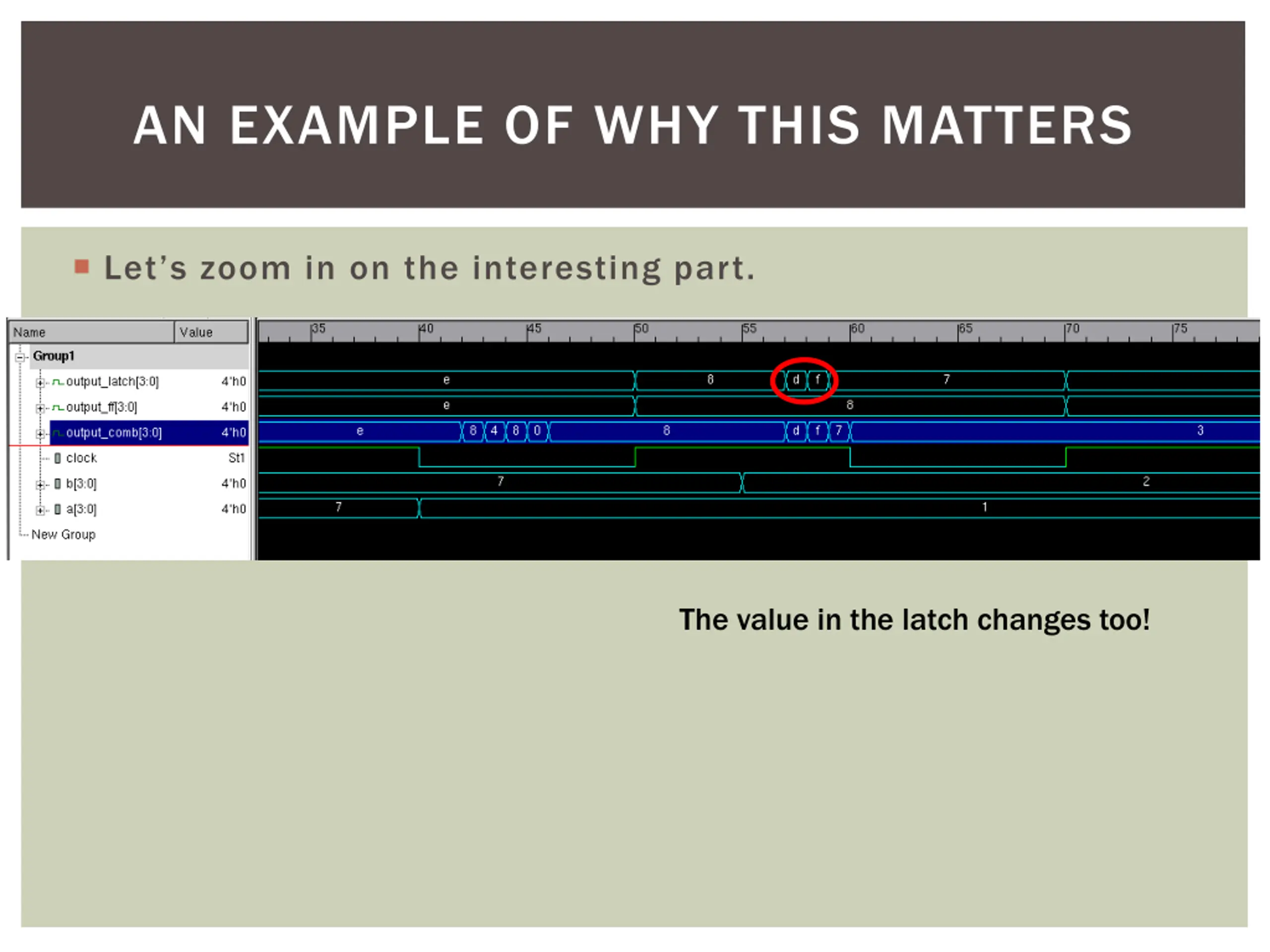
Task: Collapse the Group1 tree node
Action: [x=20, y=357]
